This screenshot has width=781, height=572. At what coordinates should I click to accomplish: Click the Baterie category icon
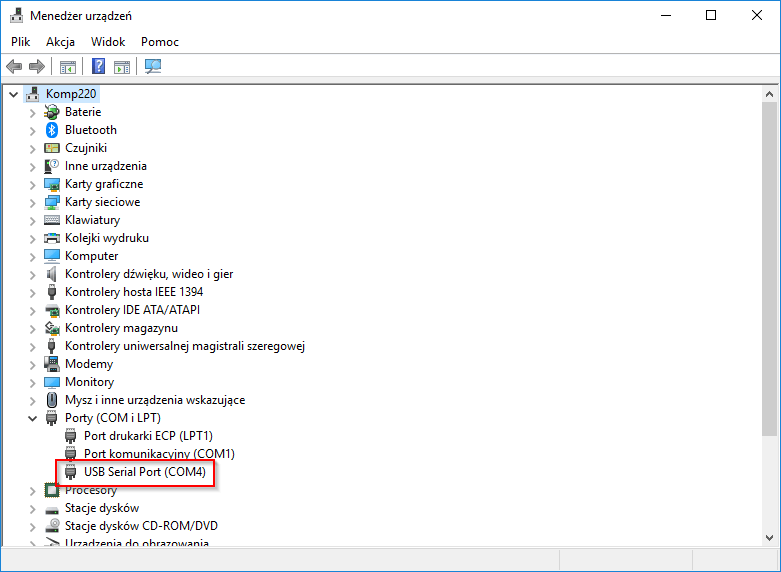52,112
